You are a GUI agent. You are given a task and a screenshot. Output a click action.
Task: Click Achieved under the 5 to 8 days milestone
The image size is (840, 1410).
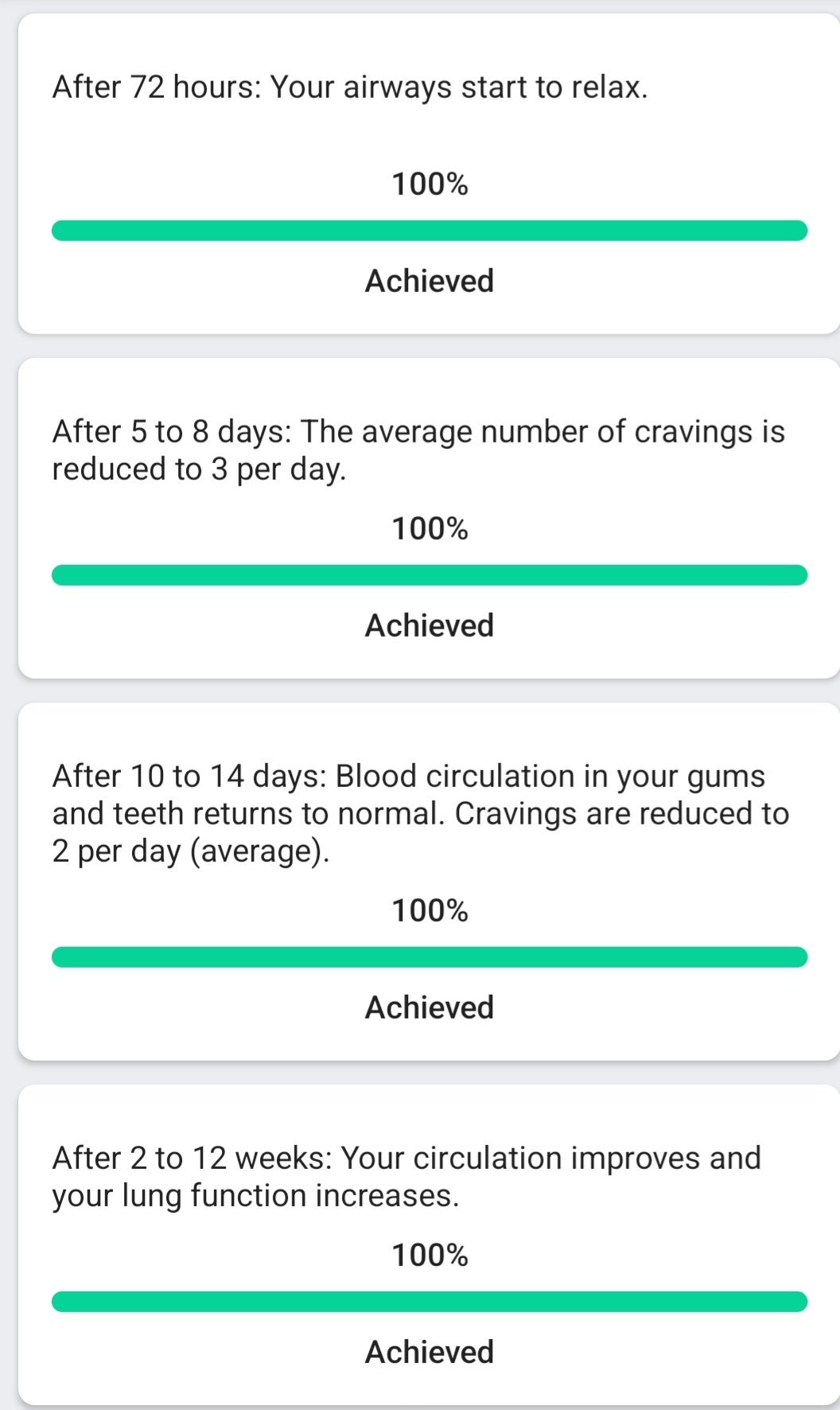[x=430, y=625]
